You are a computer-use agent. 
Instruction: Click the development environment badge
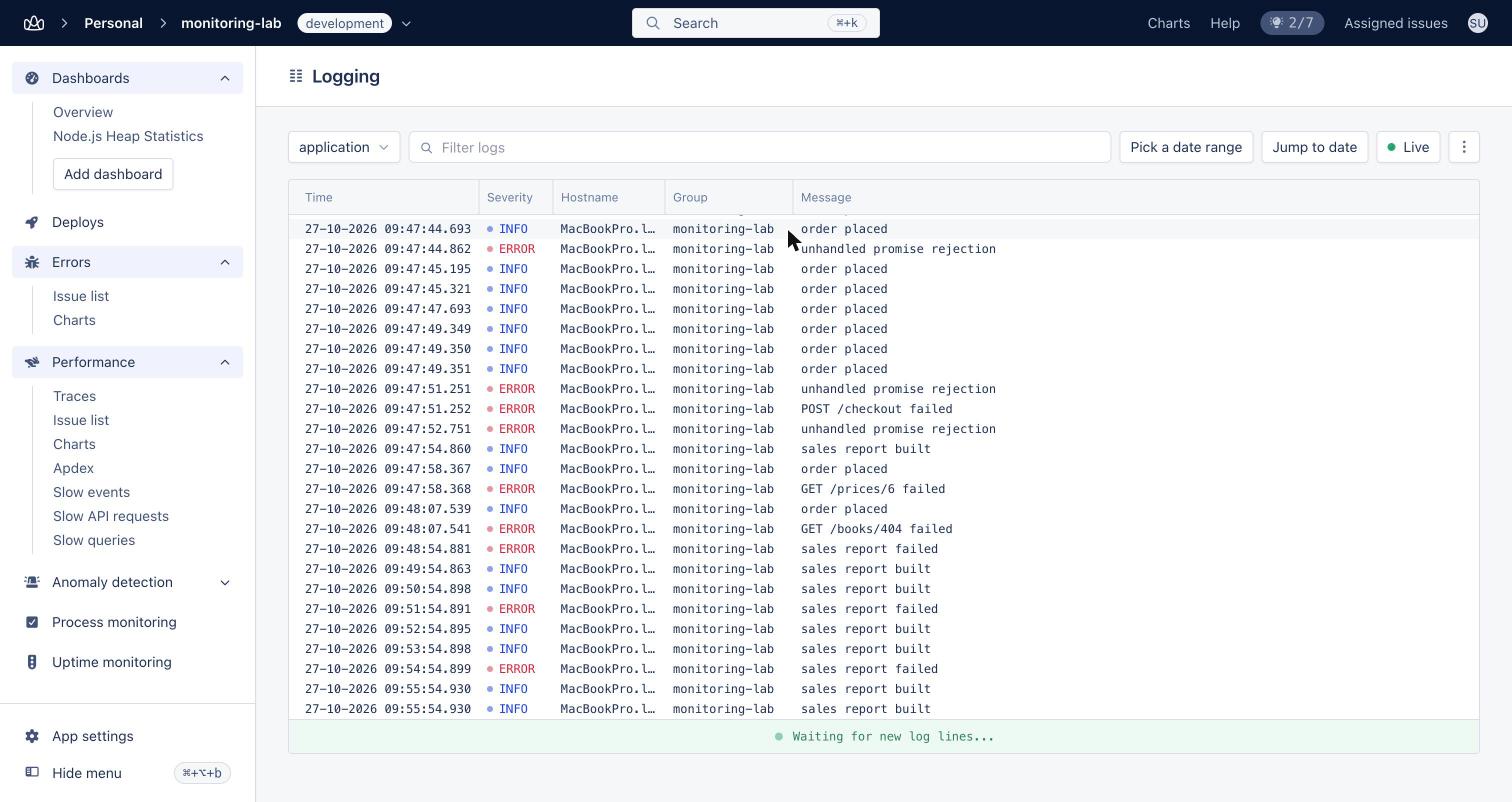tap(344, 23)
